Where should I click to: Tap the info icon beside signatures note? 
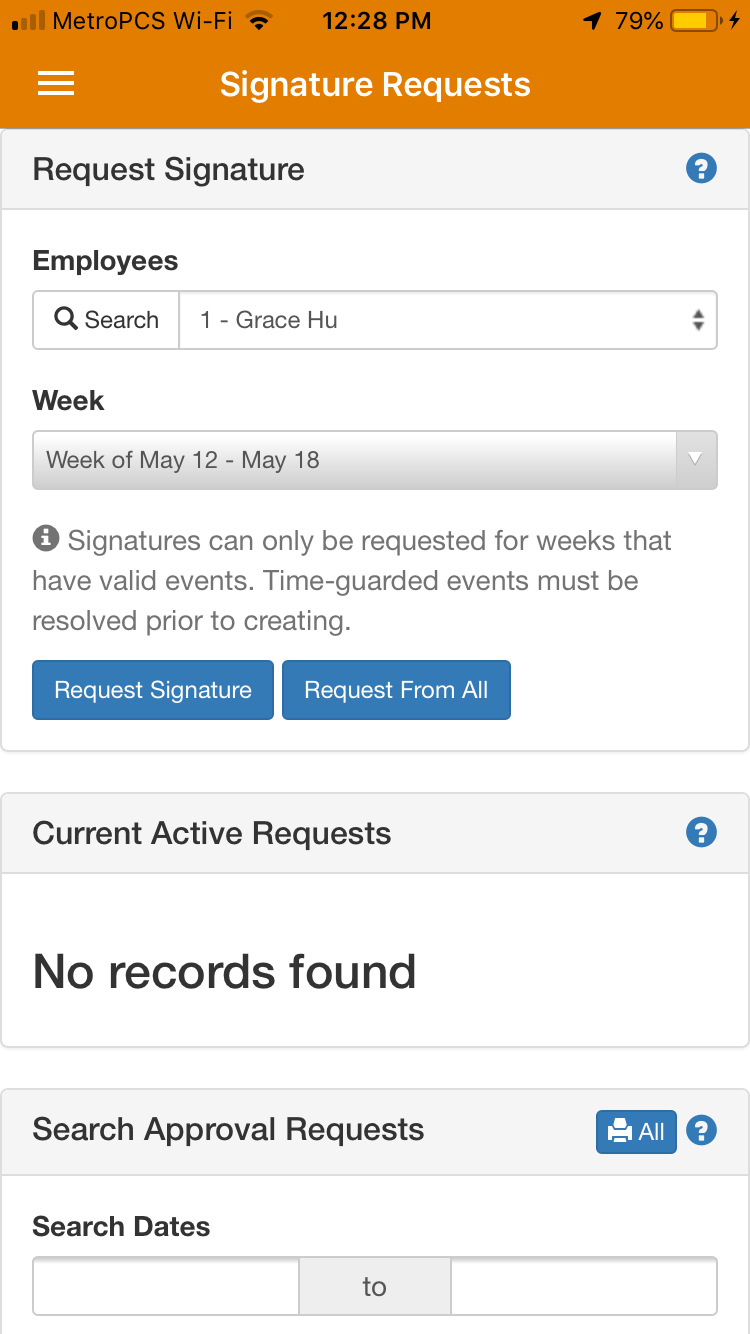(45, 540)
